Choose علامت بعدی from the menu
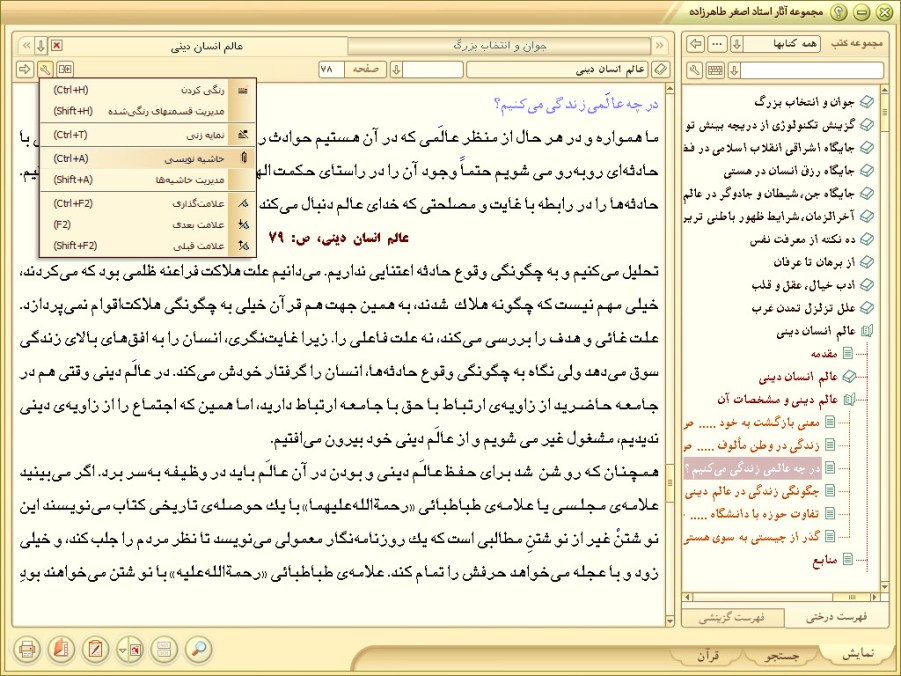Screen dimensions: 901x676 (148, 225)
